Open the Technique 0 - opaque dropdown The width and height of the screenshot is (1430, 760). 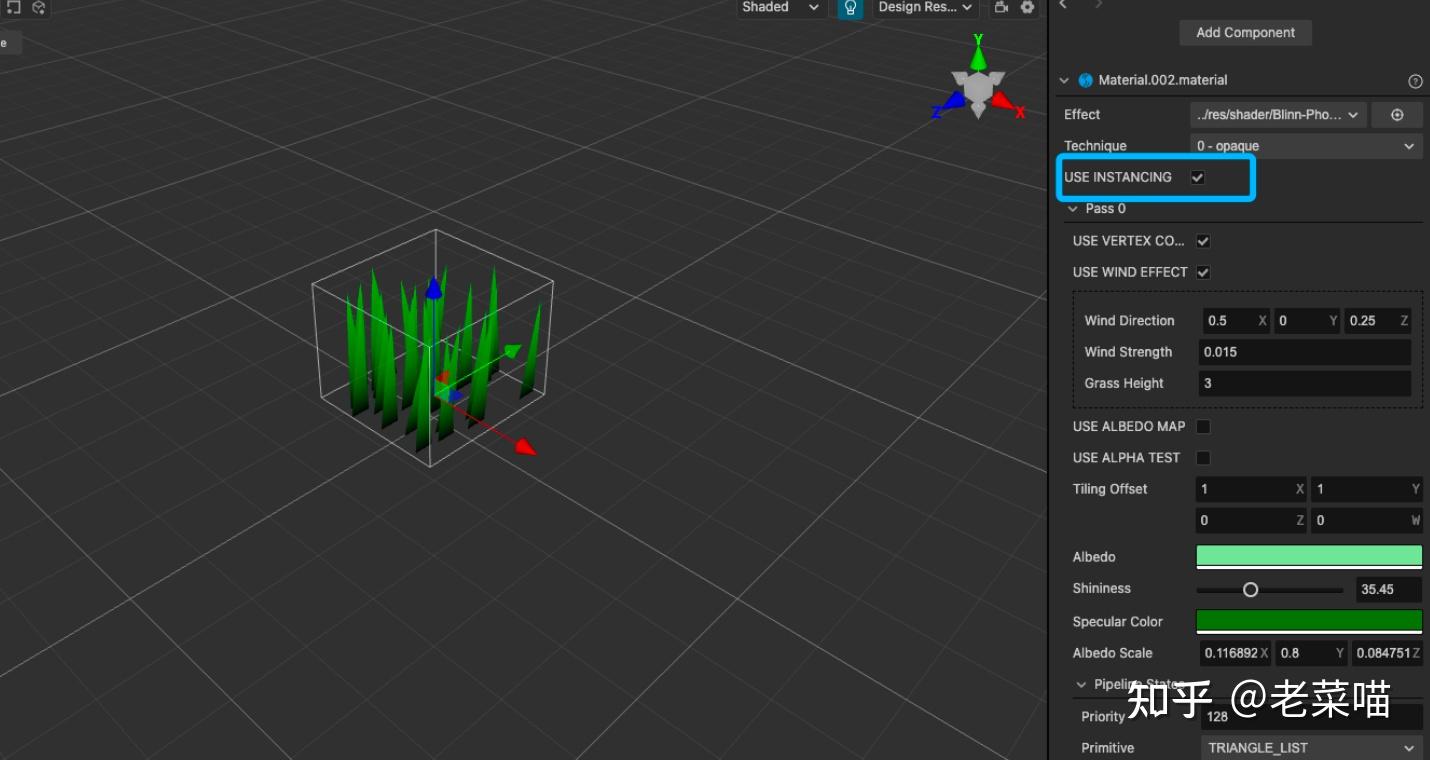click(x=1306, y=146)
